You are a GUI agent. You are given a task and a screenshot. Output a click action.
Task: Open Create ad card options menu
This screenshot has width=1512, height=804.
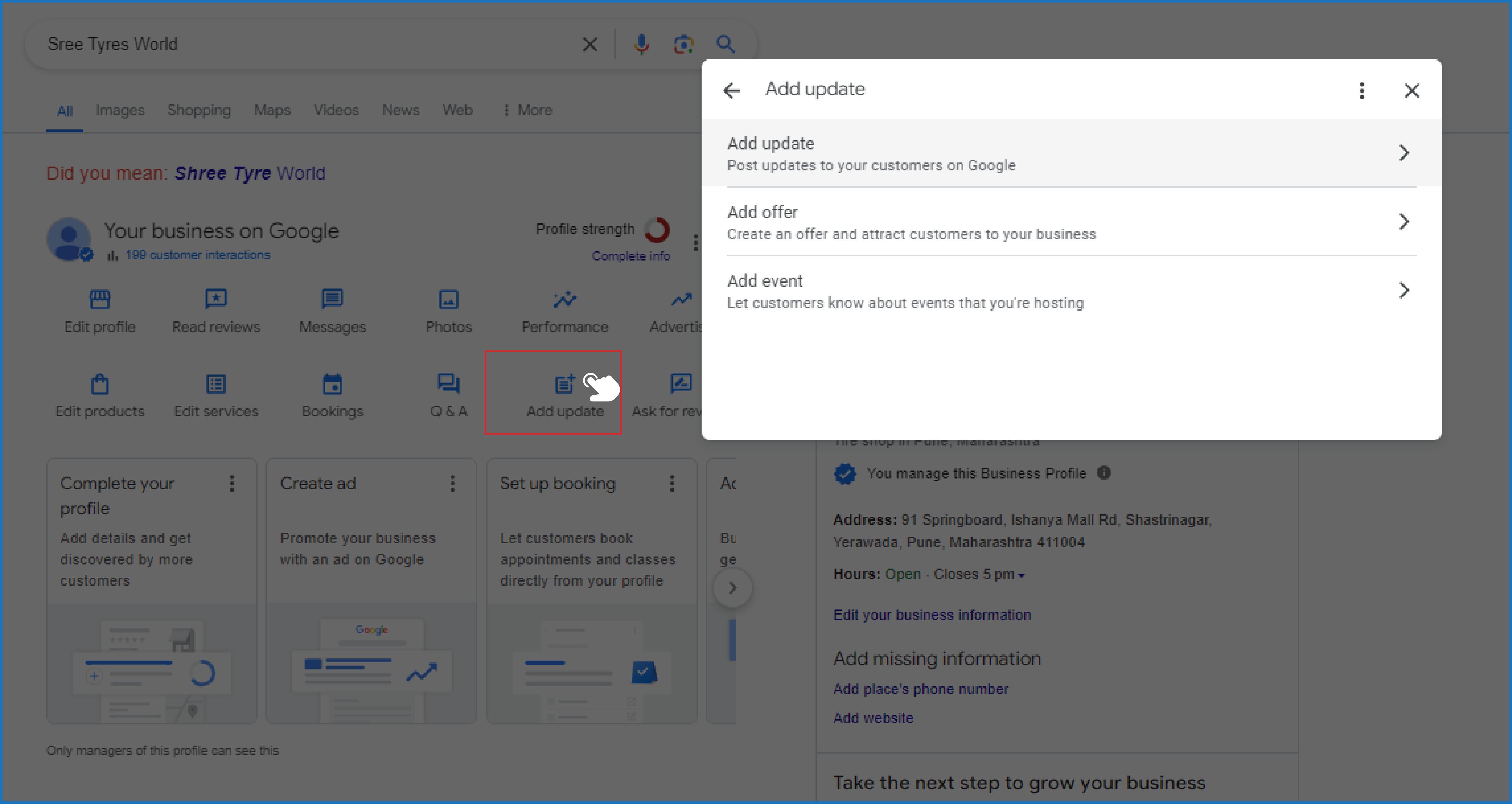(452, 483)
